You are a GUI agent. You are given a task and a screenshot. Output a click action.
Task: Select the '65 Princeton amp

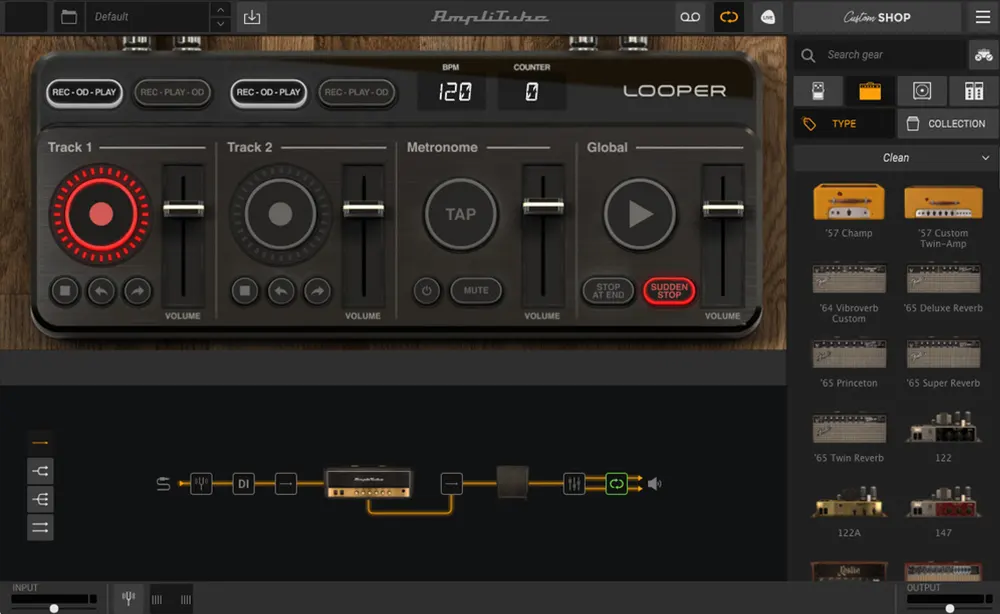coord(849,353)
